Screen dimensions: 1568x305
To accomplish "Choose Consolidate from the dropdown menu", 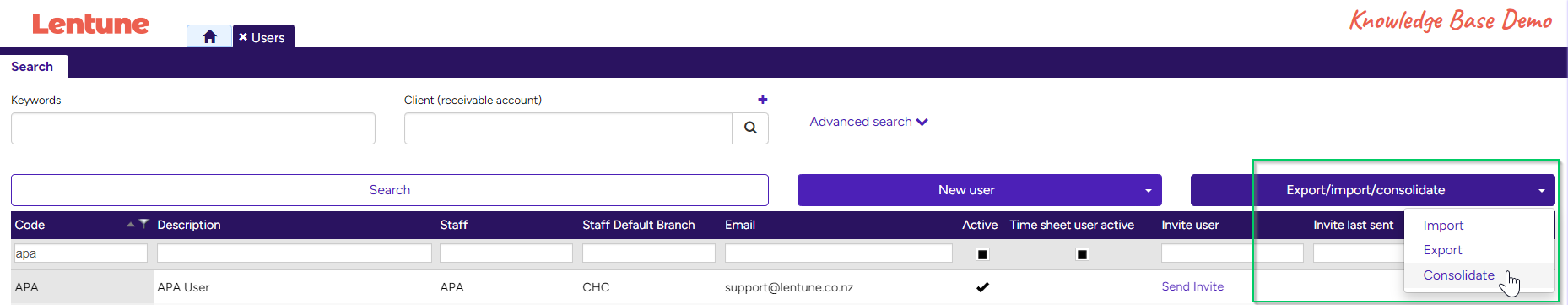I will 1458,275.
